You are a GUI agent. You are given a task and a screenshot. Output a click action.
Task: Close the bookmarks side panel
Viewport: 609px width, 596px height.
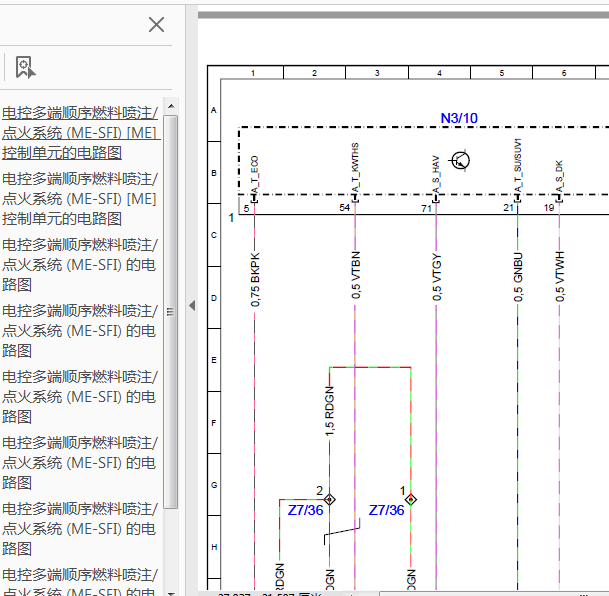point(157,25)
